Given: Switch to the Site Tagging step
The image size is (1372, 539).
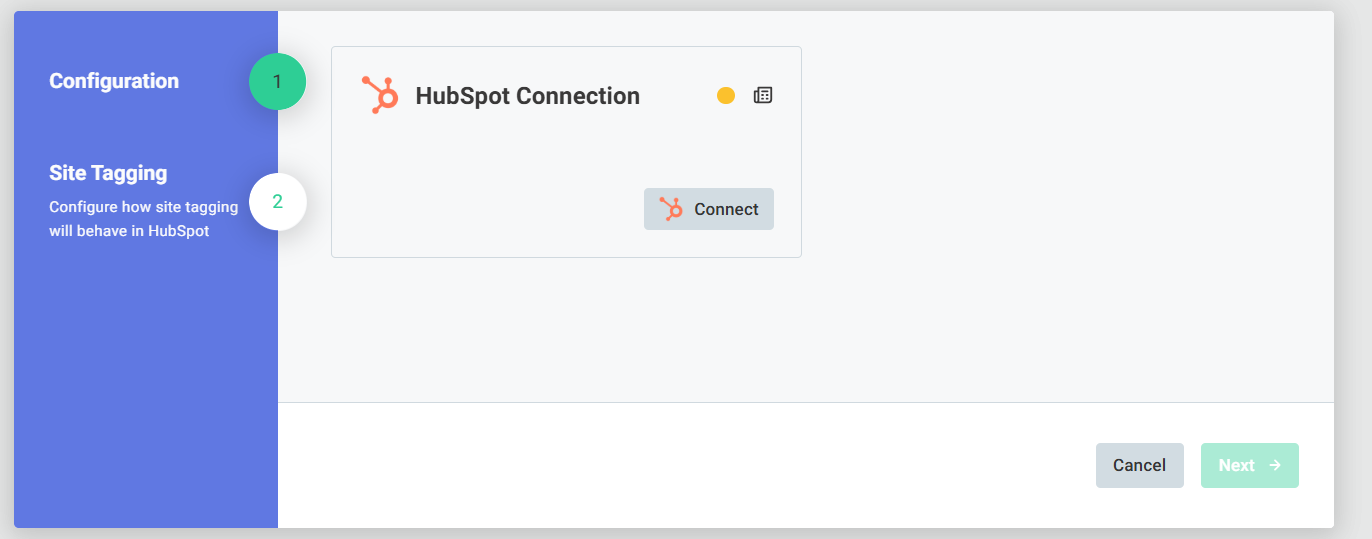Looking at the screenshot, I should [108, 173].
